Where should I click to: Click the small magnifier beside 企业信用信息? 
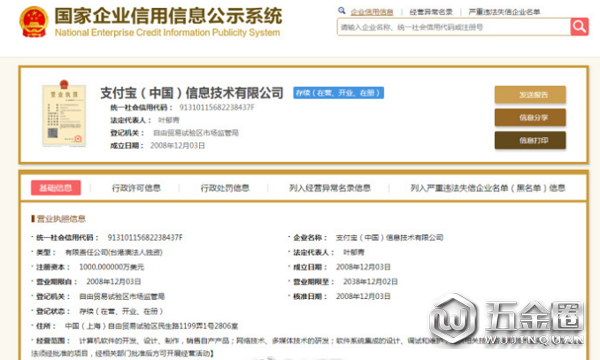tap(342, 11)
